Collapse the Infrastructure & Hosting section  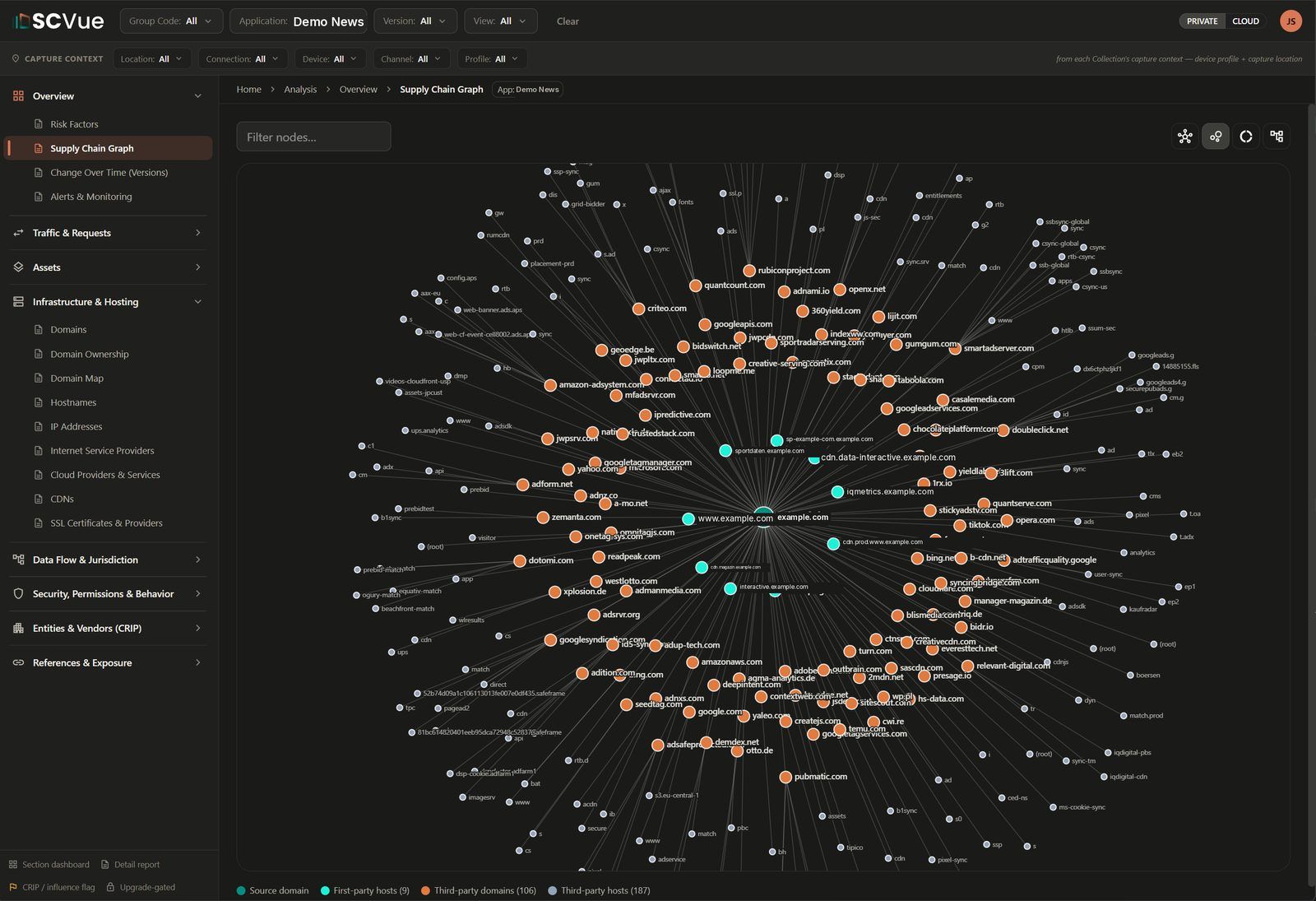pyautogui.click(x=197, y=302)
